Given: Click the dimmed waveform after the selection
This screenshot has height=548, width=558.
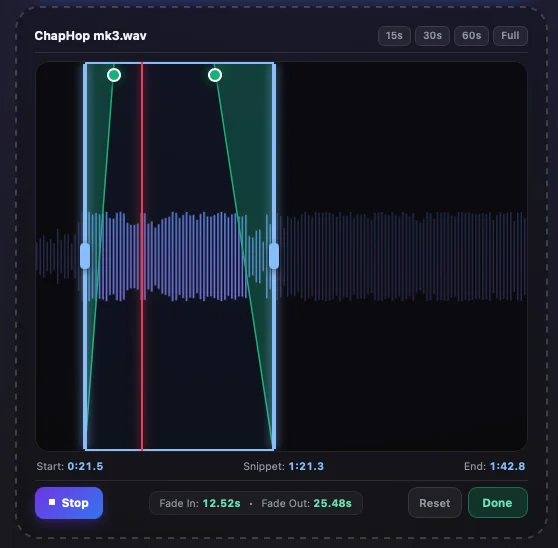Looking at the screenshot, I should click(402, 256).
